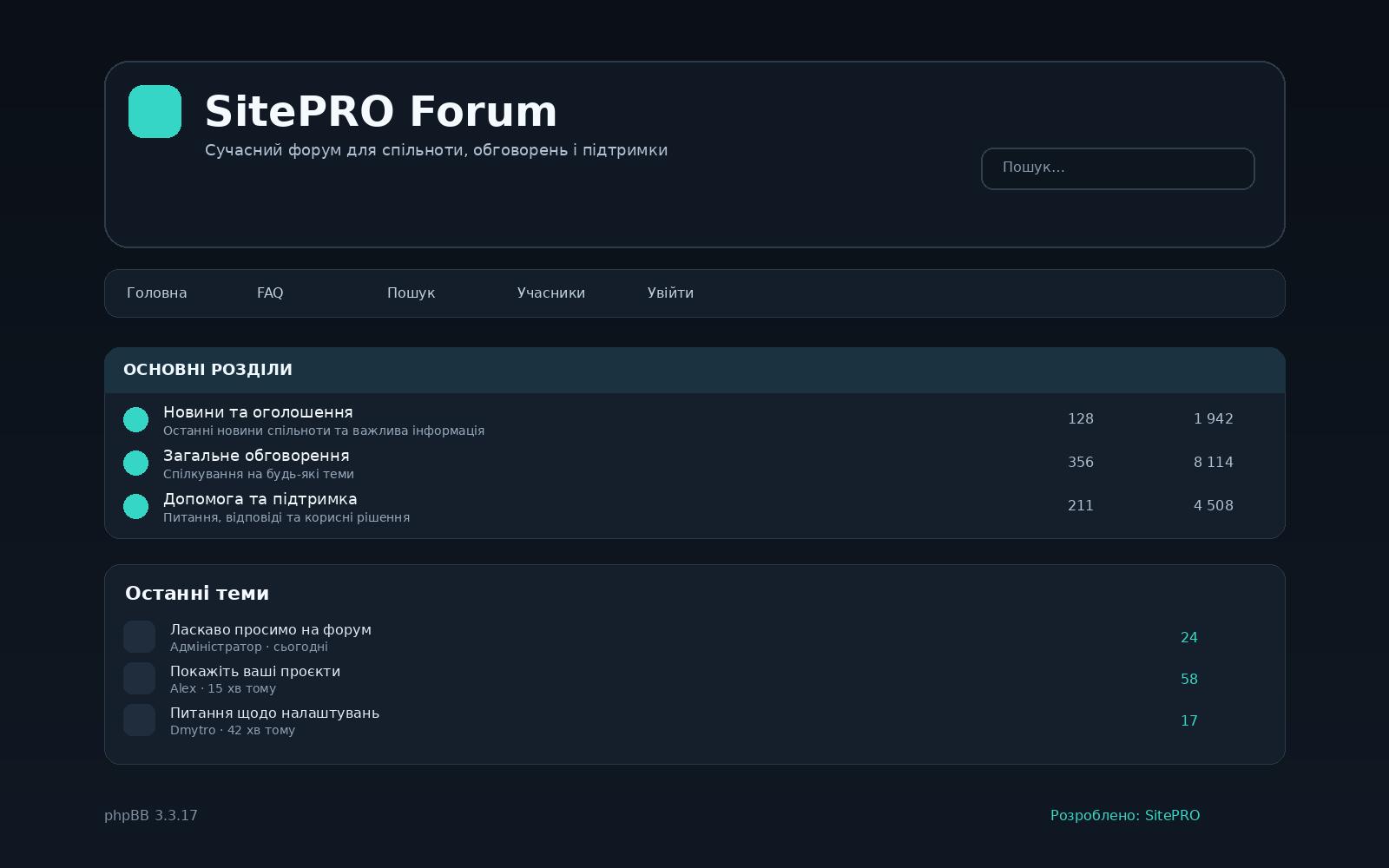The height and width of the screenshot is (868, 1389).
Task: Click the teal SitePRO Forum logo square
Action: (x=155, y=111)
